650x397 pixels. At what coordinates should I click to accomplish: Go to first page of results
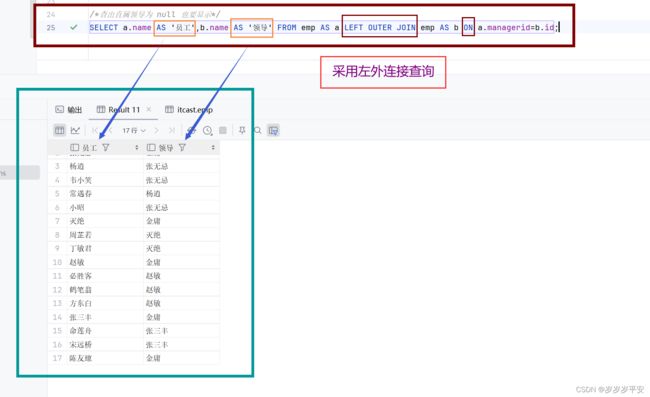pyautogui.click(x=95, y=131)
